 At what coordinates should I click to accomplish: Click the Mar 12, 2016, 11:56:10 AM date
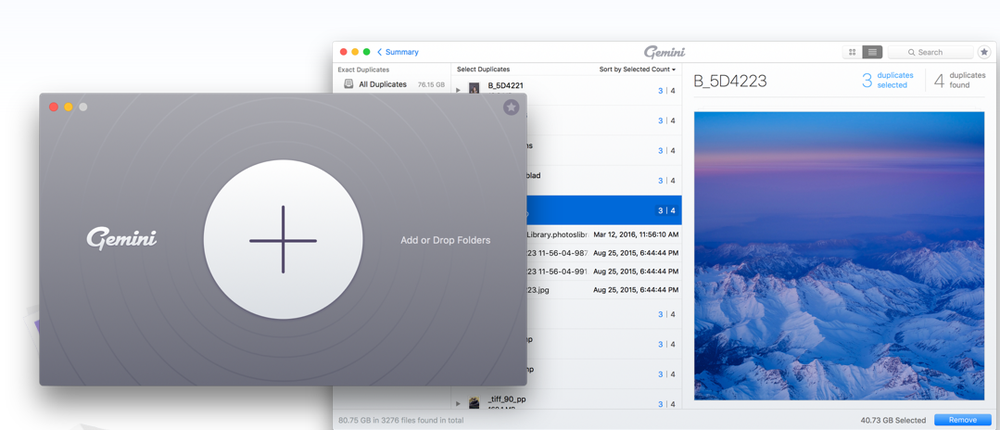(635, 234)
